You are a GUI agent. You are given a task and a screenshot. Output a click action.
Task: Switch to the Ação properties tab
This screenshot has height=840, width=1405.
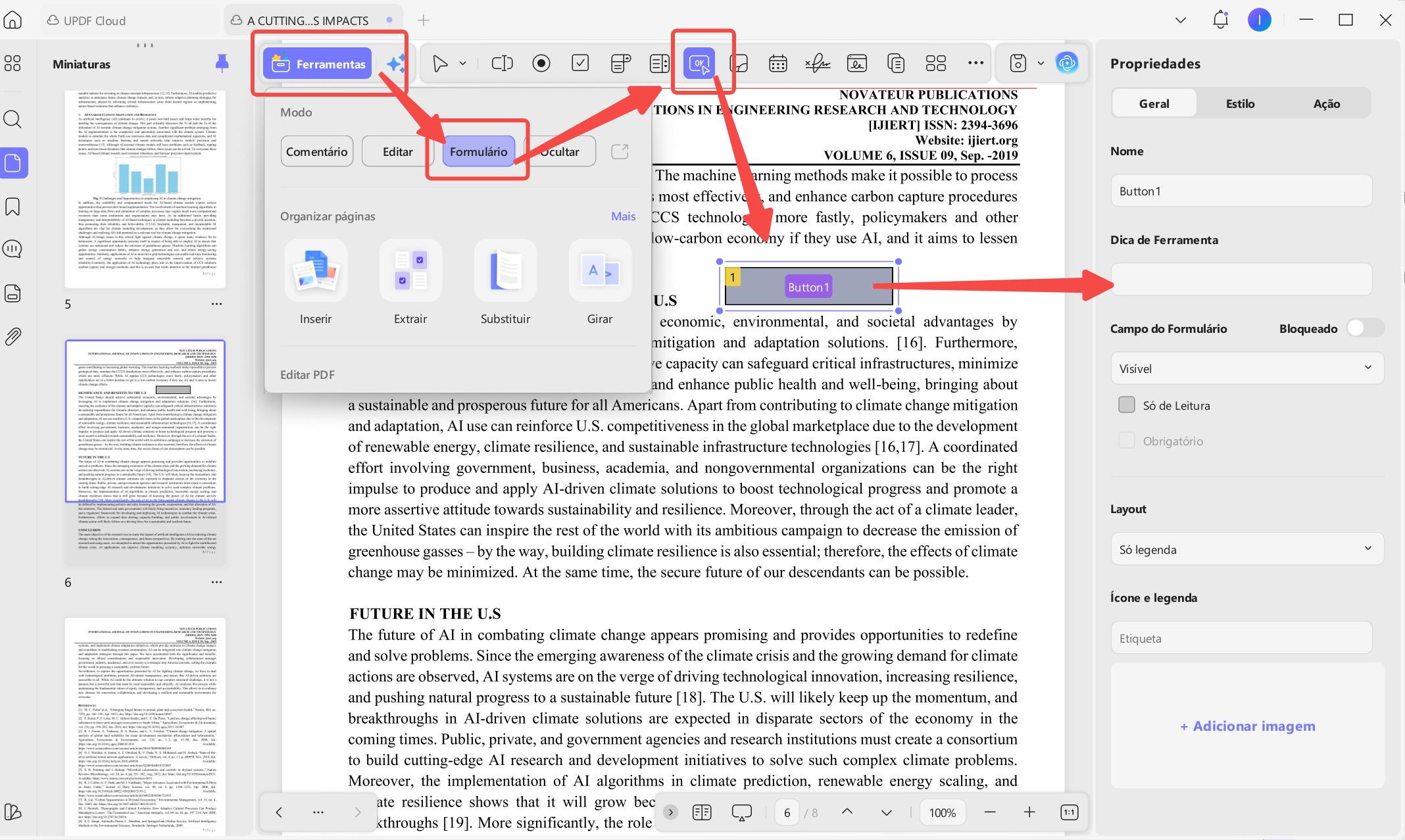coord(1327,103)
